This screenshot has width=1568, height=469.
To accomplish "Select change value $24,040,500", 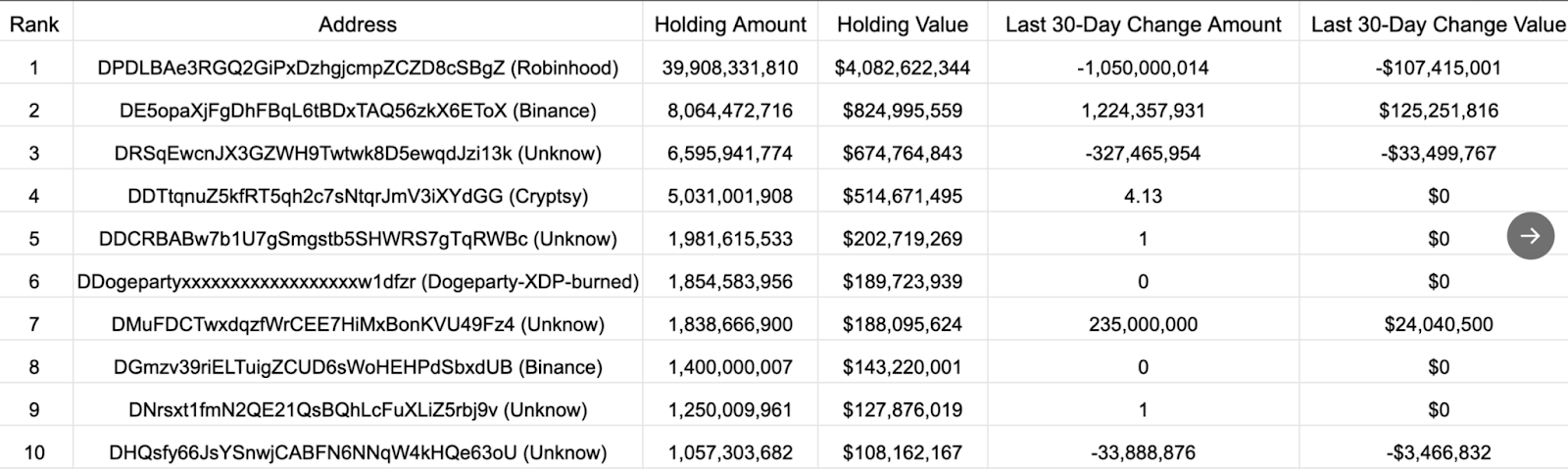I will [1439, 324].
